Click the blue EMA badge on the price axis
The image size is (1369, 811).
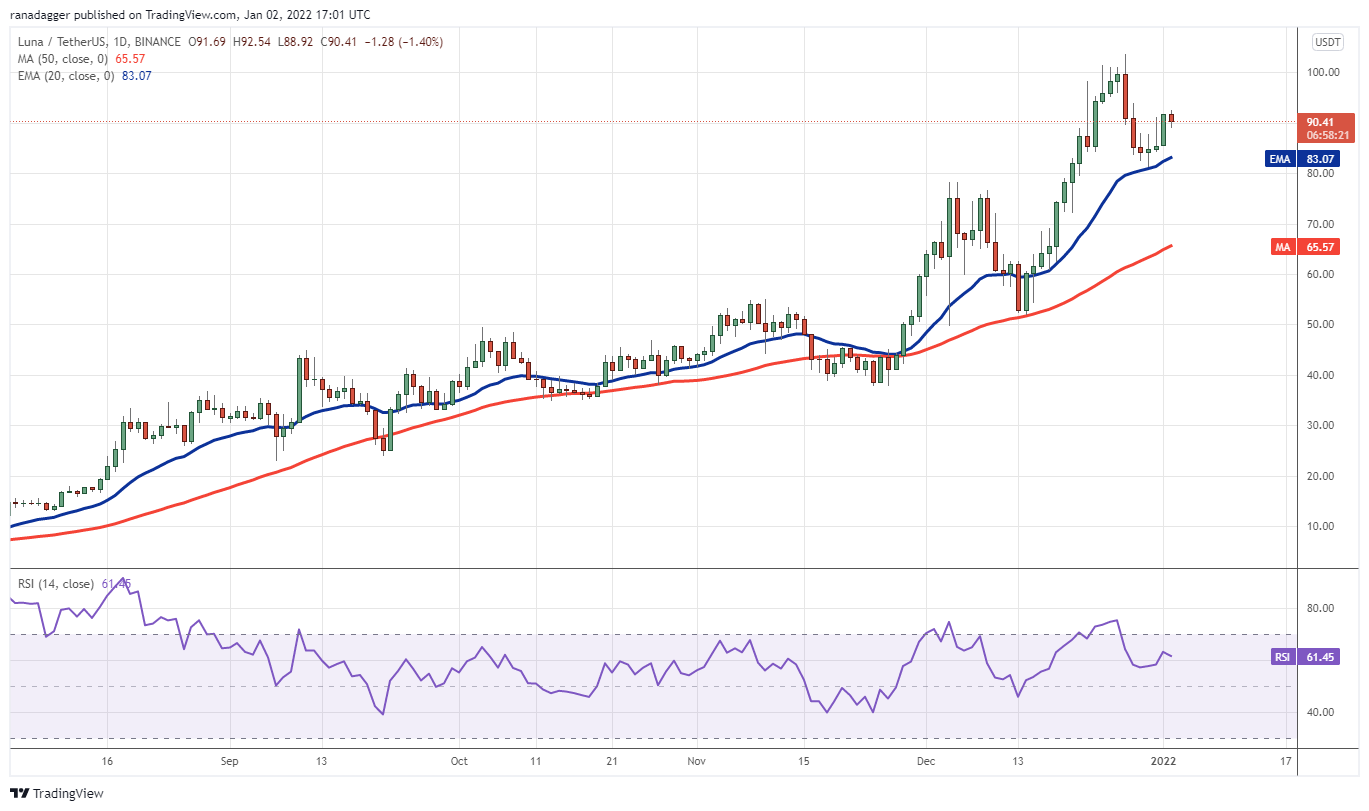tap(1279, 158)
